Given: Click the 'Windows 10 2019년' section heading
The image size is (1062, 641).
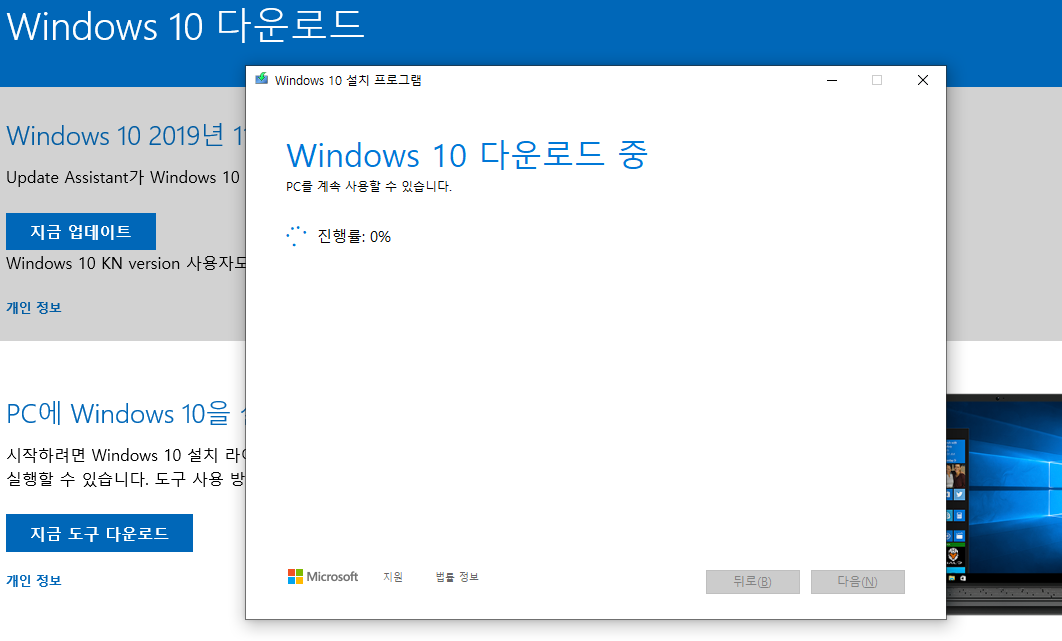Looking at the screenshot, I should (125, 136).
